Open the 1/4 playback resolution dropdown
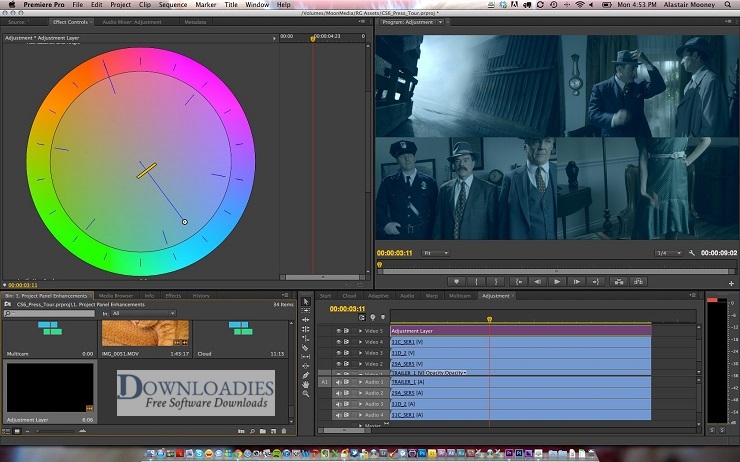This screenshot has height=462, width=740. [x=669, y=253]
